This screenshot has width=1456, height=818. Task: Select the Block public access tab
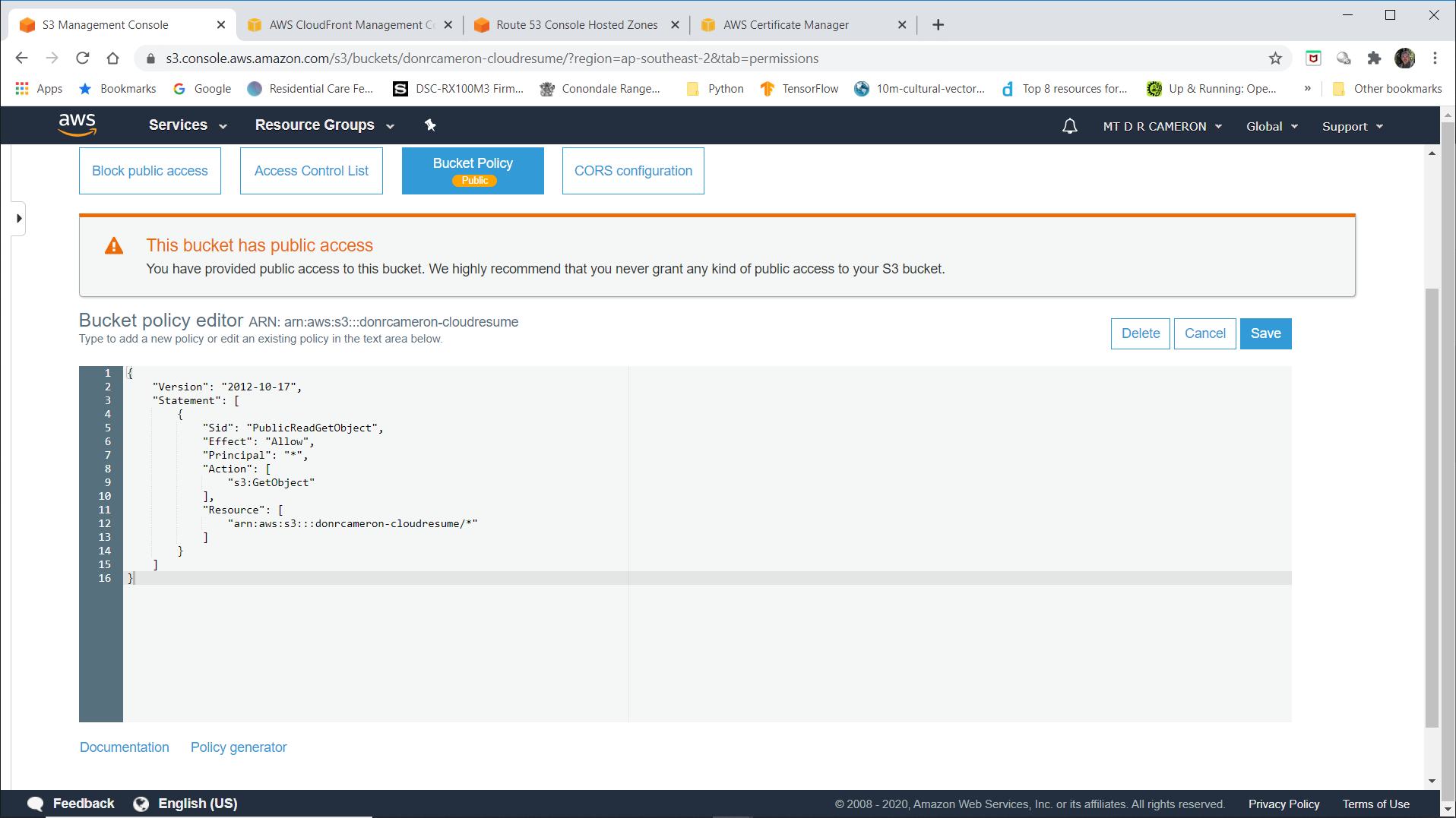(x=150, y=171)
